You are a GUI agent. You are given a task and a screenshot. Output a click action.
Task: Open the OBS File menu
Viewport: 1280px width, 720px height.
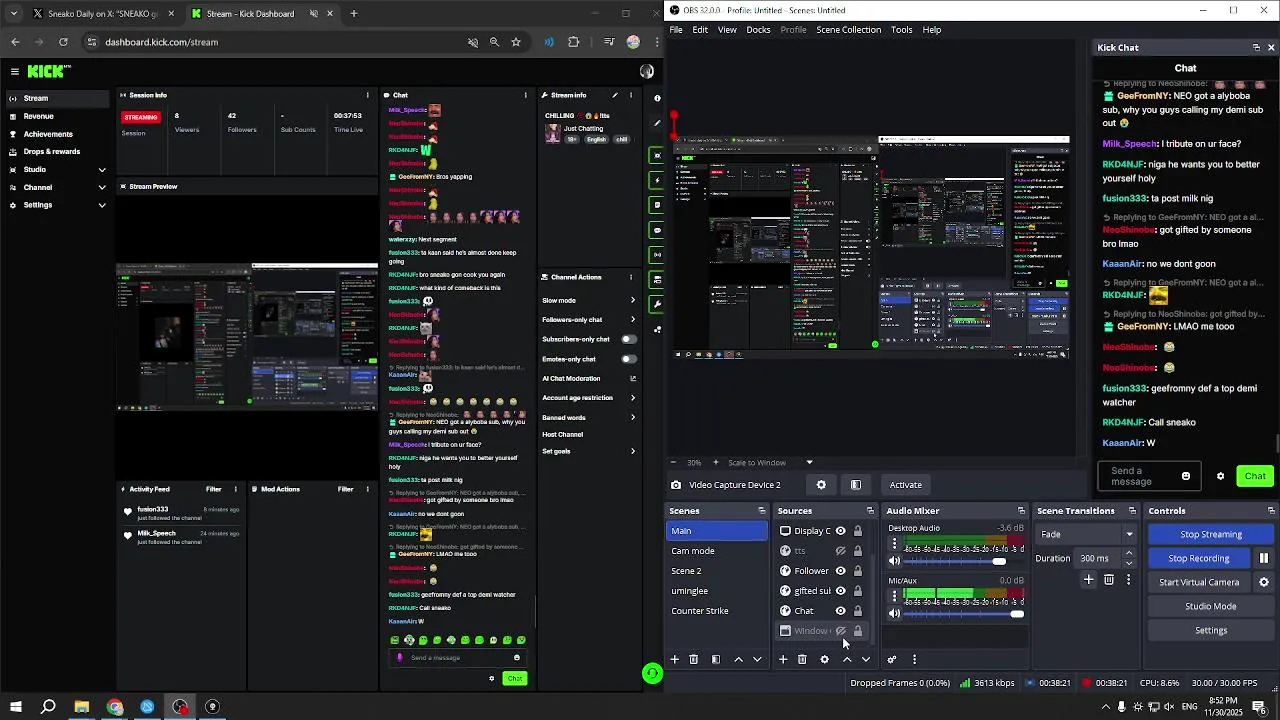[676, 30]
